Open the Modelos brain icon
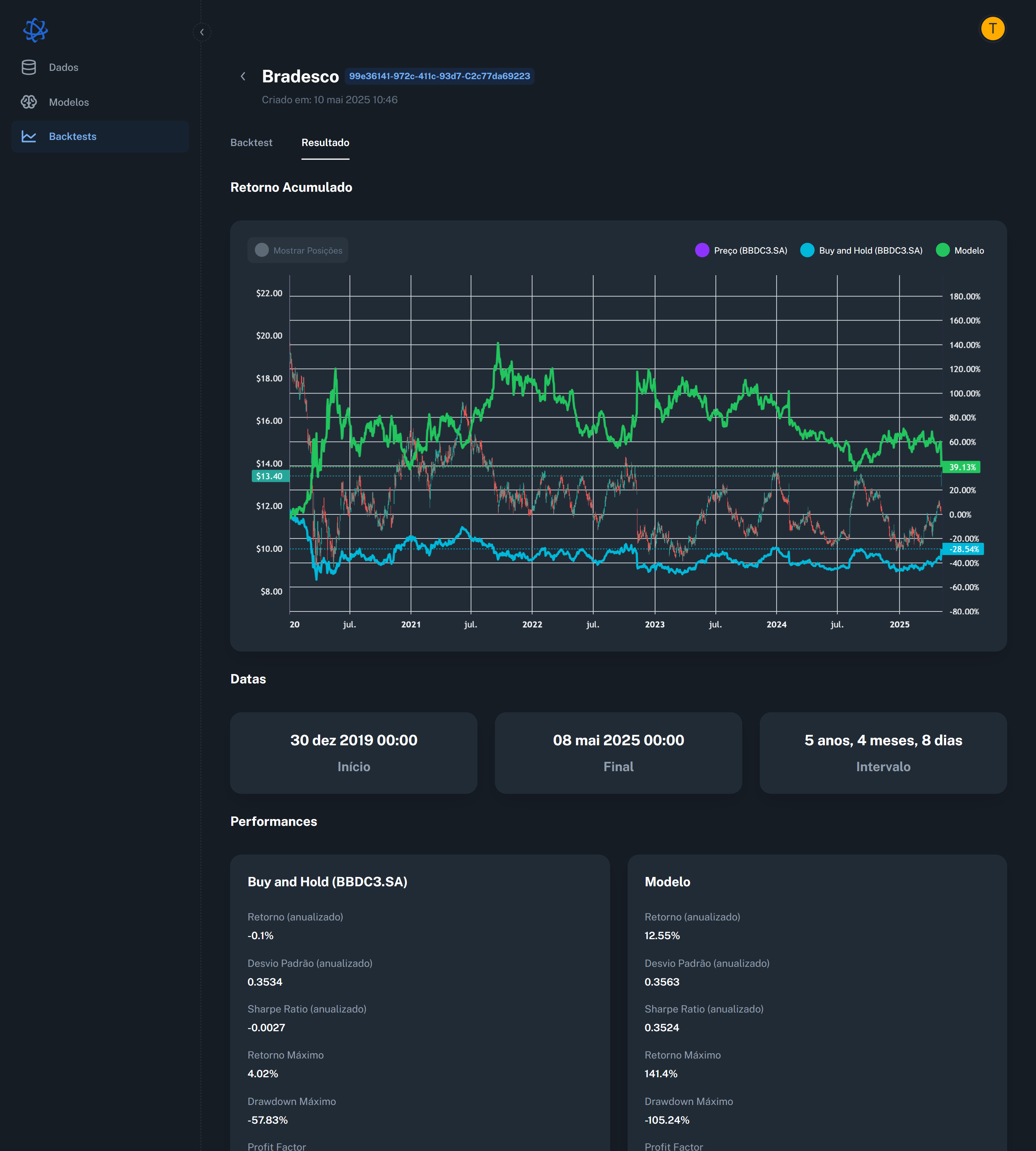The image size is (1036, 1151). pyautogui.click(x=28, y=102)
